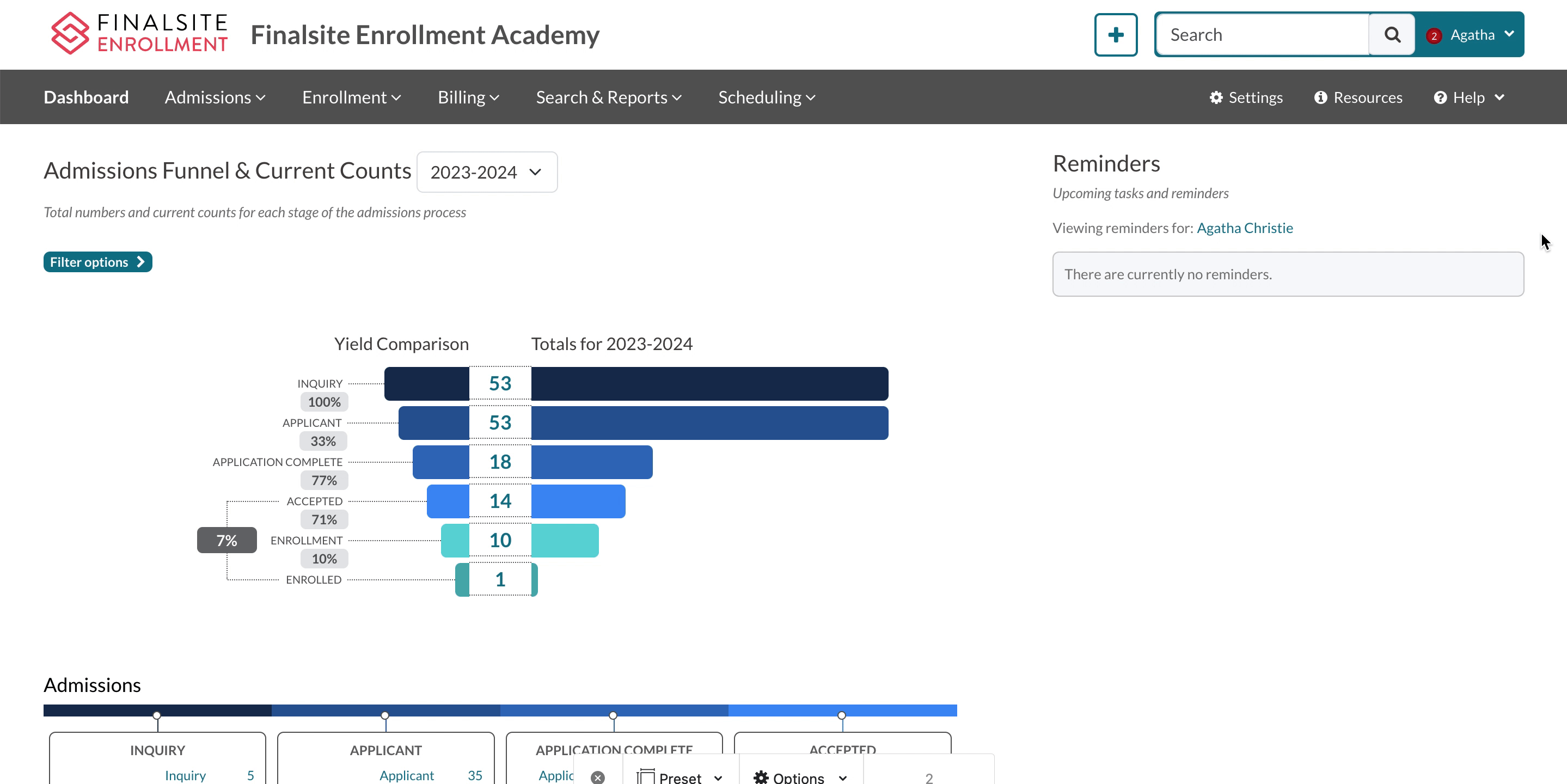Select the Search & Reports menu
The image size is (1567, 784).
pyautogui.click(x=608, y=97)
